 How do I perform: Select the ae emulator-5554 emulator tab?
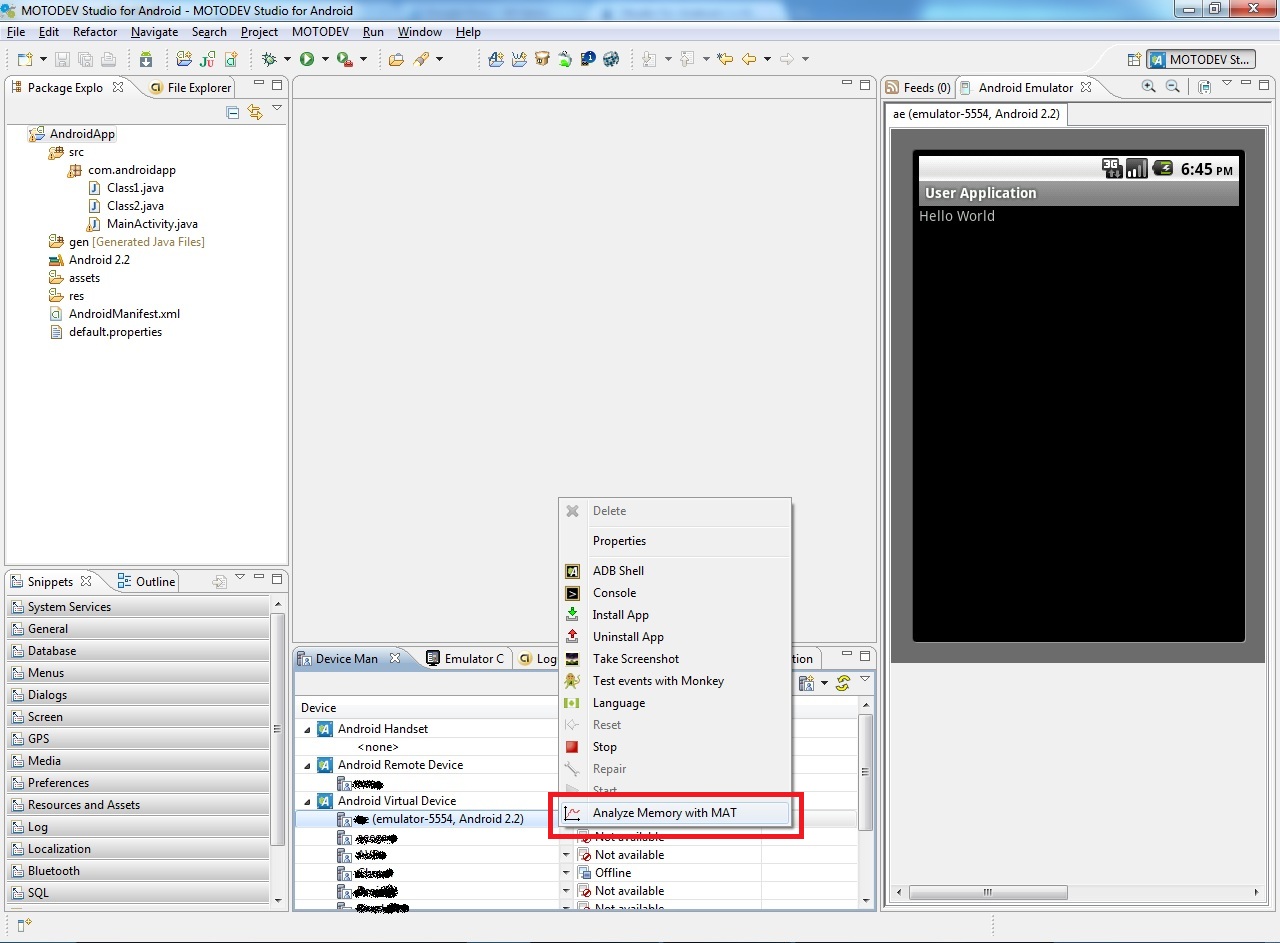[977, 114]
